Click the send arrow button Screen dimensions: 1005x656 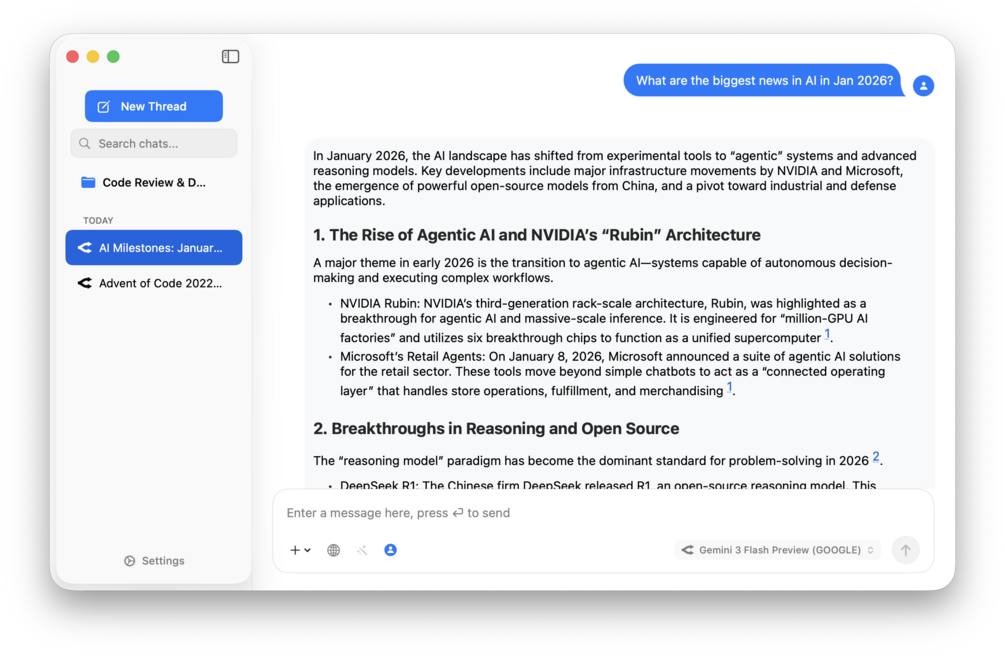tap(906, 550)
